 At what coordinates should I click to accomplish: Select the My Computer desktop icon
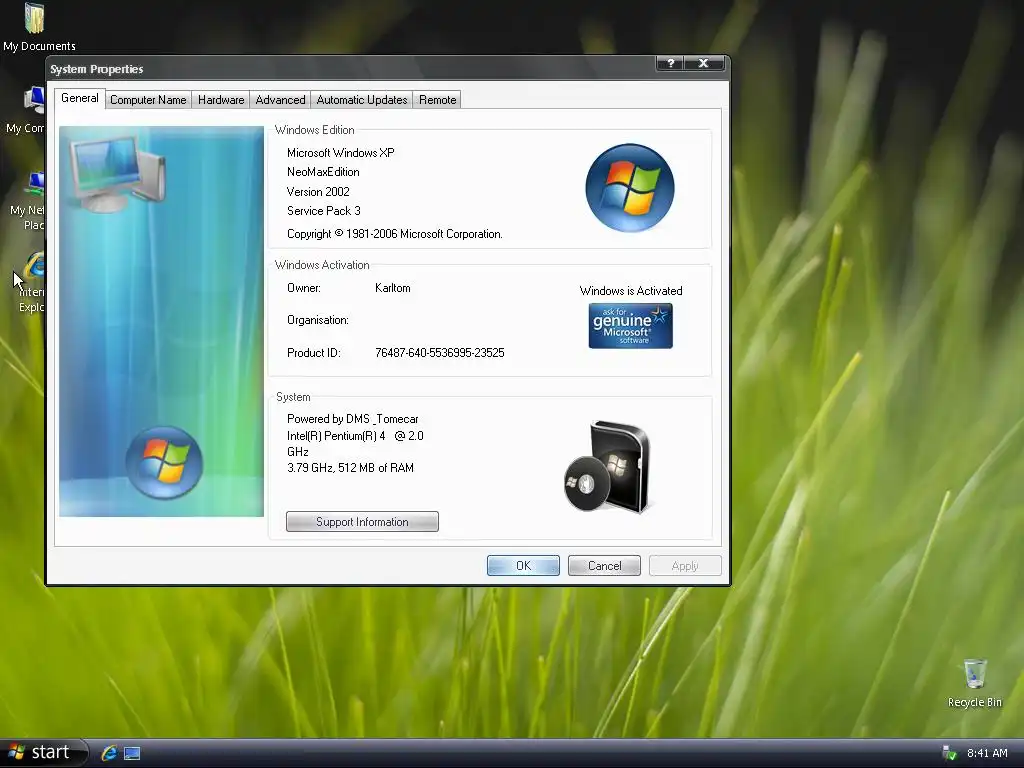(x=26, y=110)
